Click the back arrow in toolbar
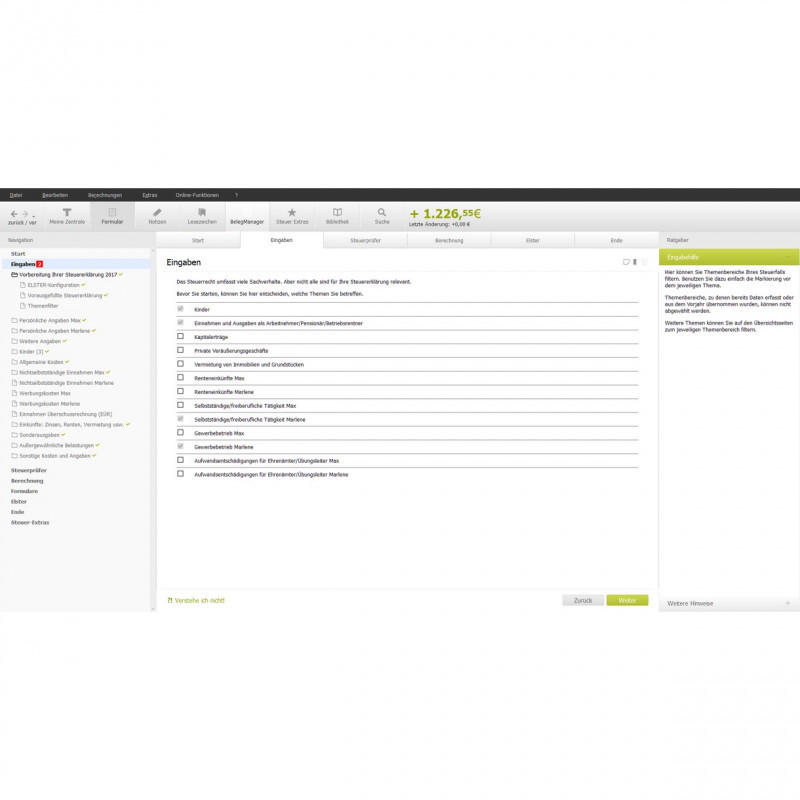 pos(14,214)
